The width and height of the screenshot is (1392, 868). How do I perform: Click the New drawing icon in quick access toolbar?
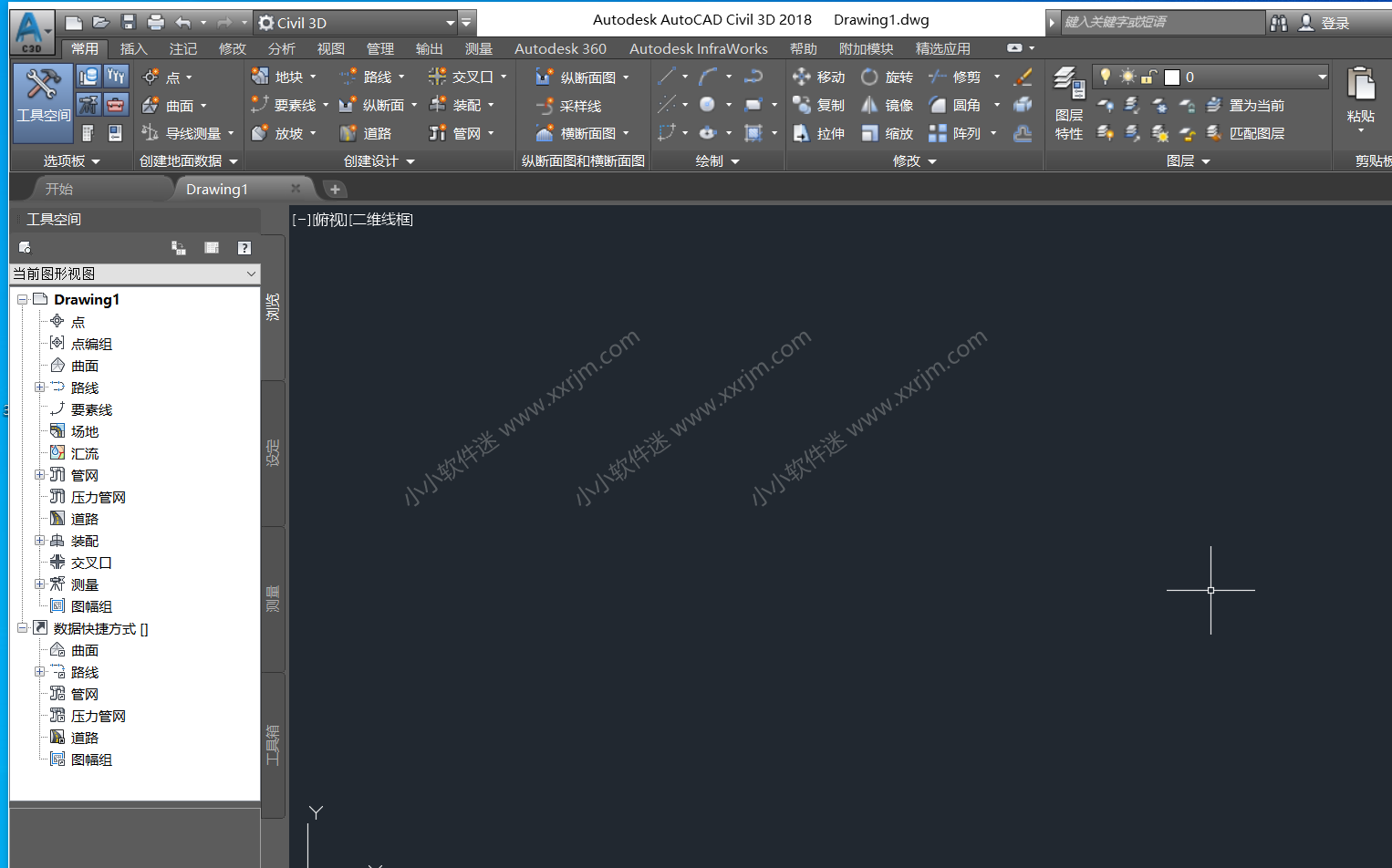74,22
